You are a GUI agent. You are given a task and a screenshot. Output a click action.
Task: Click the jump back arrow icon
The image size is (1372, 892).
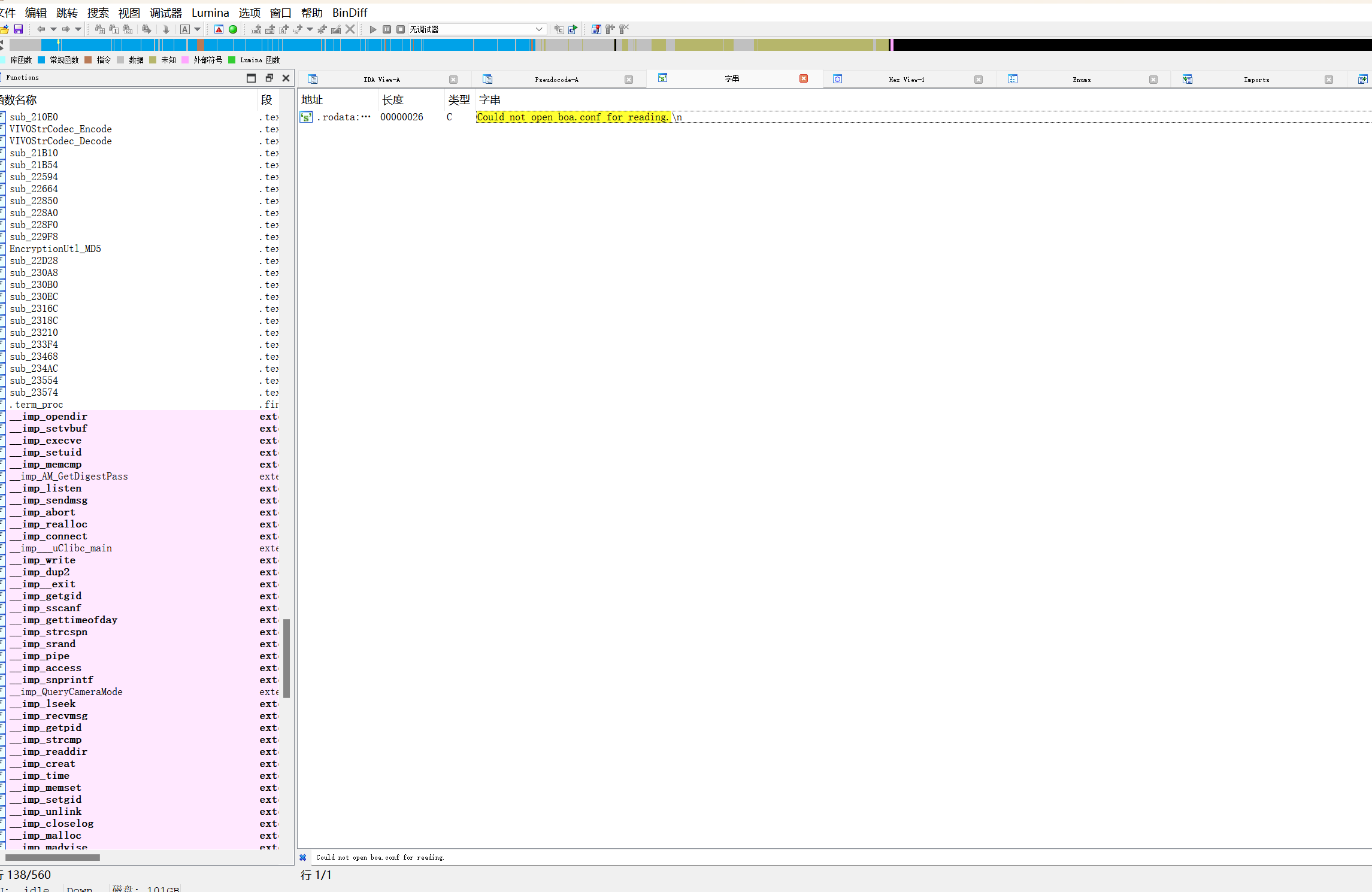click(x=41, y=29)
